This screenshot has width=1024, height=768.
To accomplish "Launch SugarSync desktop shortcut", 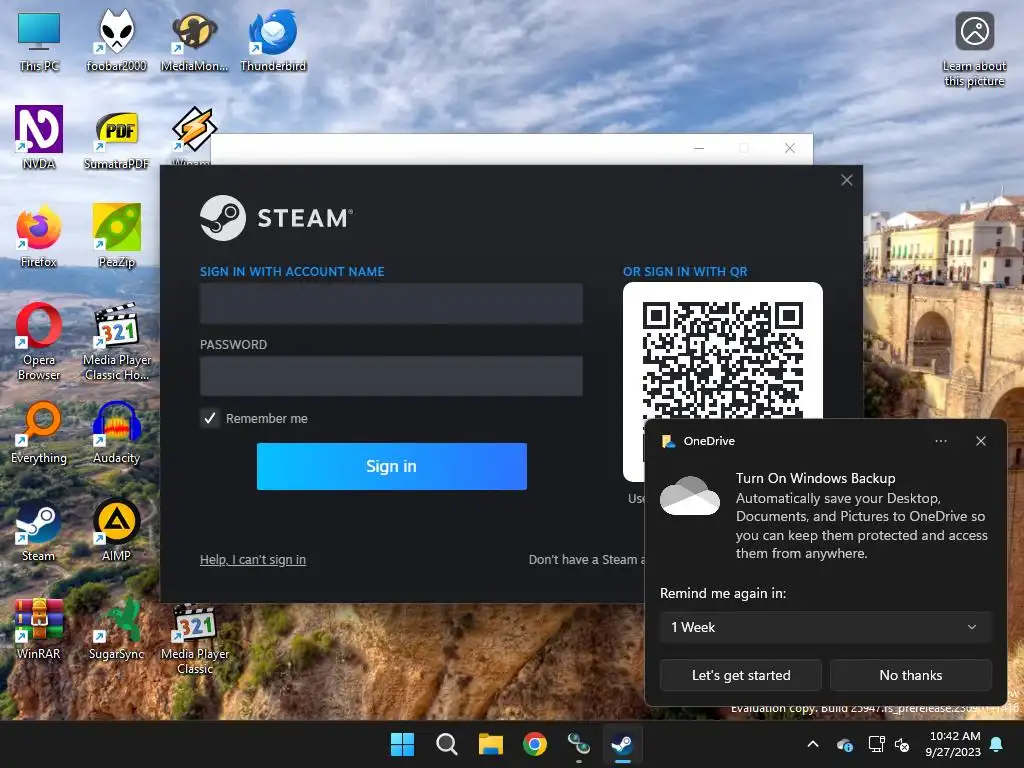I will pos(116,628).
